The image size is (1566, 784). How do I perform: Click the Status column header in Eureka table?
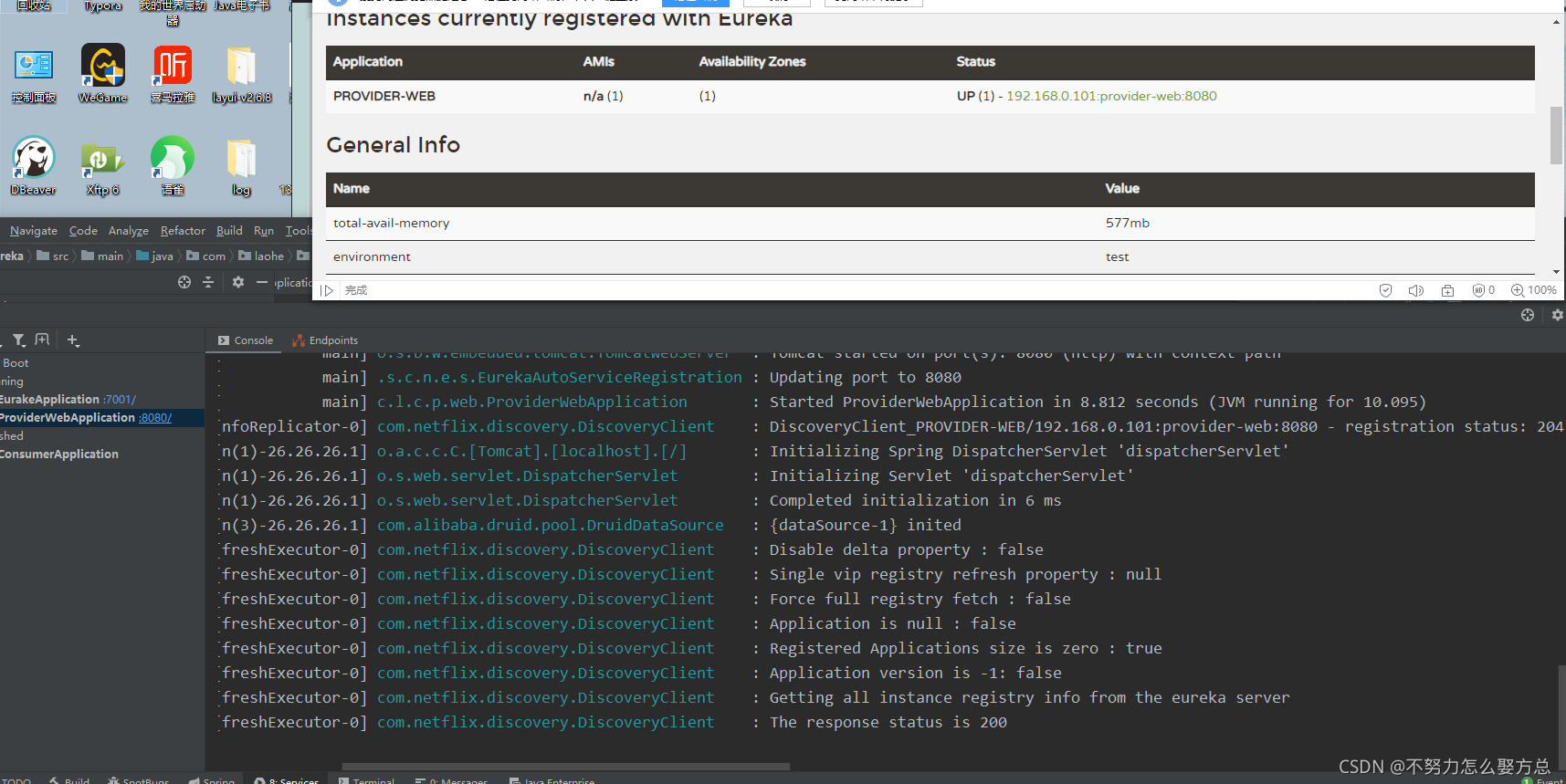(976, 61)
